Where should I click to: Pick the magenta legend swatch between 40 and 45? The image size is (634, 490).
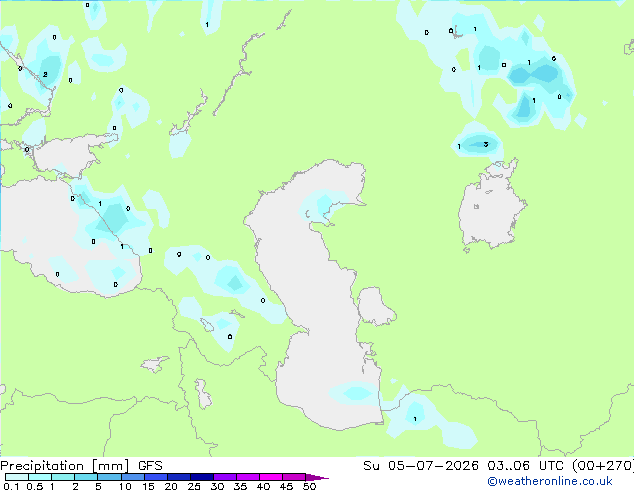(271, 477)
